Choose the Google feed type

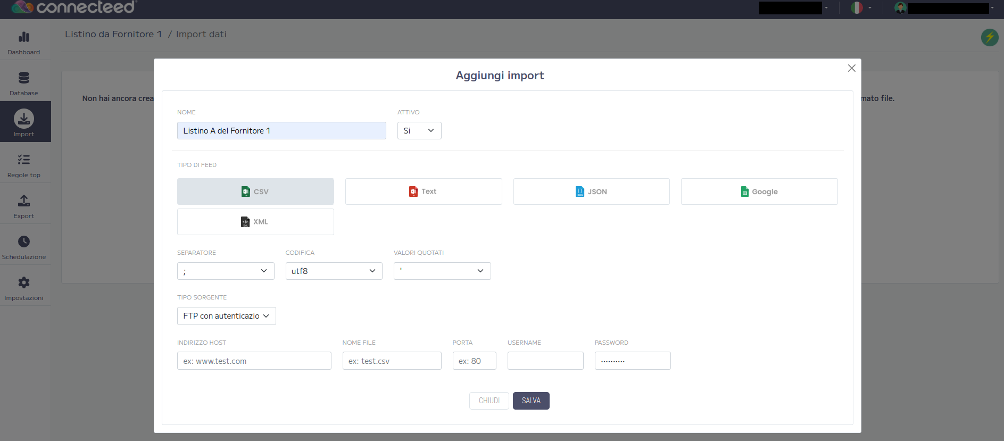point(759,191)
